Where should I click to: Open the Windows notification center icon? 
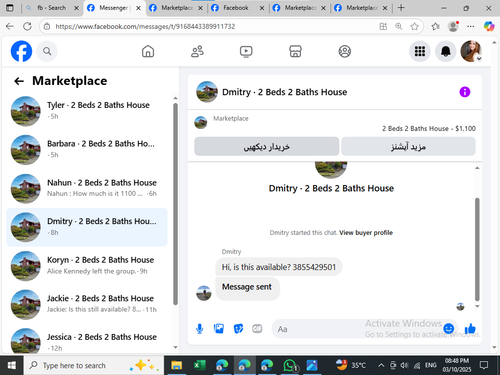tap(484, 365)
